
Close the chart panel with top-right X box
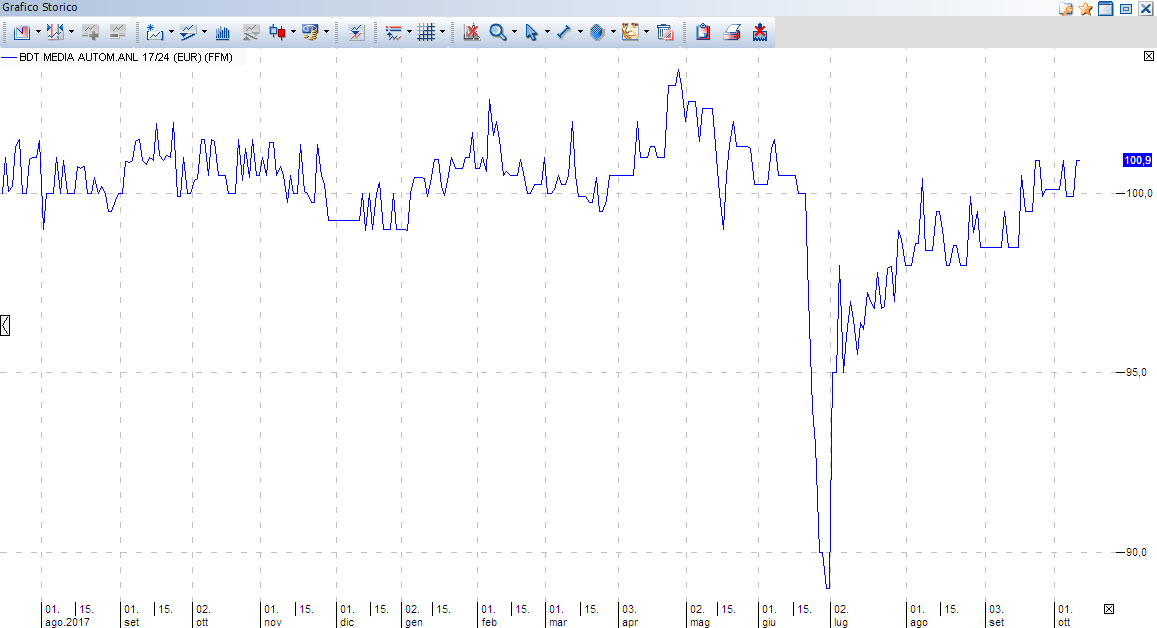point(1148,57)
